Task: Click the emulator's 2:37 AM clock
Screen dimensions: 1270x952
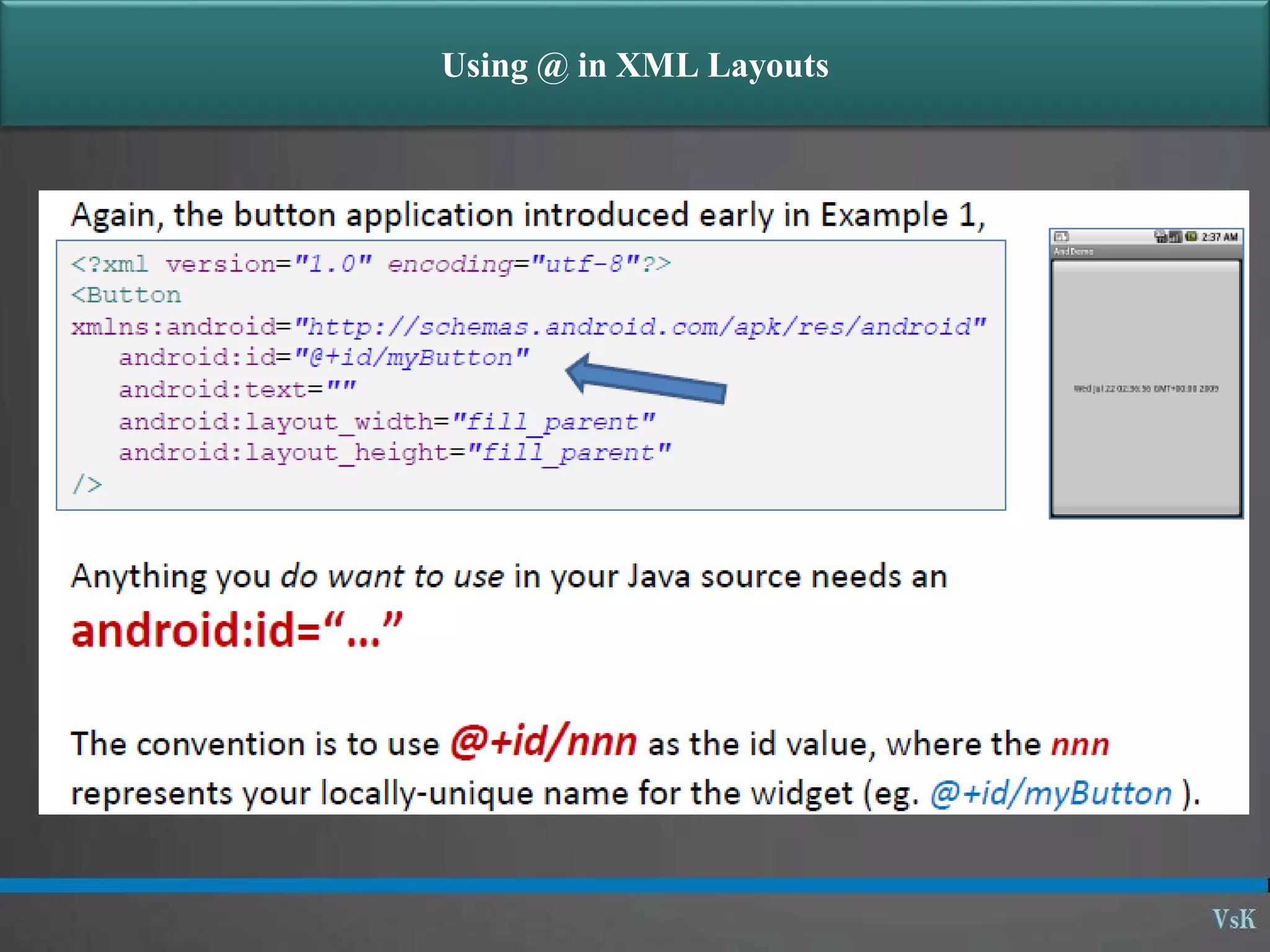Action: (x=1219, y=237)
